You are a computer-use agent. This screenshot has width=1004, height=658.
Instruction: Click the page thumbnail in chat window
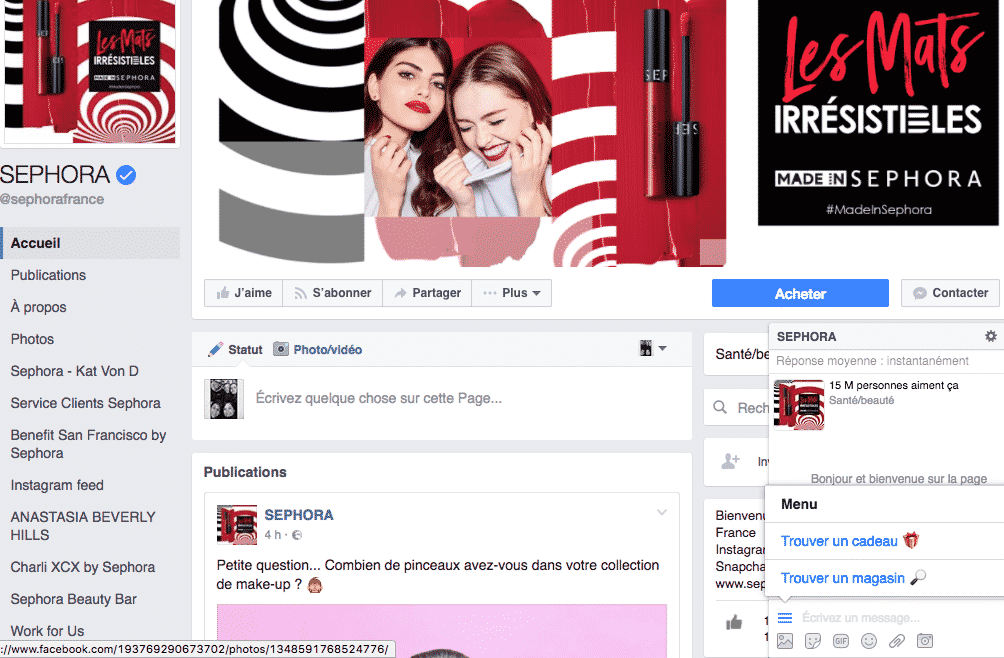(799, 405)
